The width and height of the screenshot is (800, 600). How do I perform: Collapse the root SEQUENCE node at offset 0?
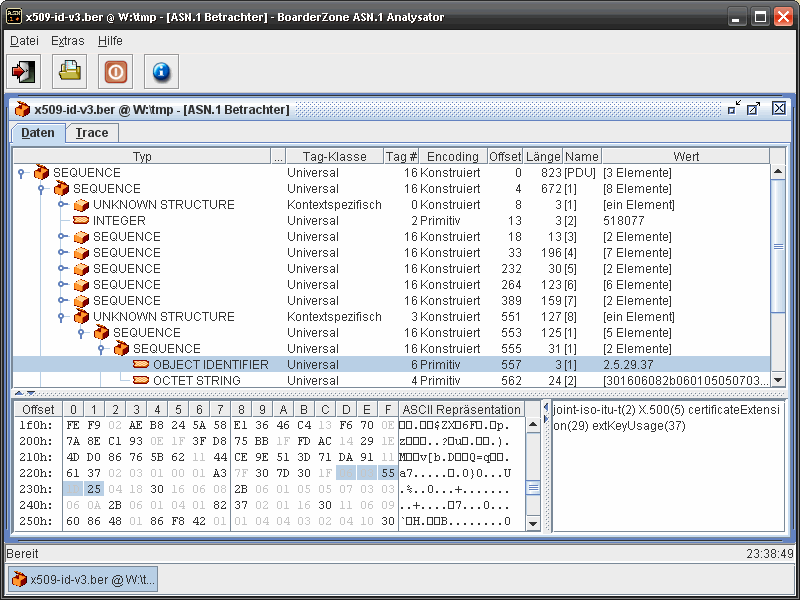point(21,173)
